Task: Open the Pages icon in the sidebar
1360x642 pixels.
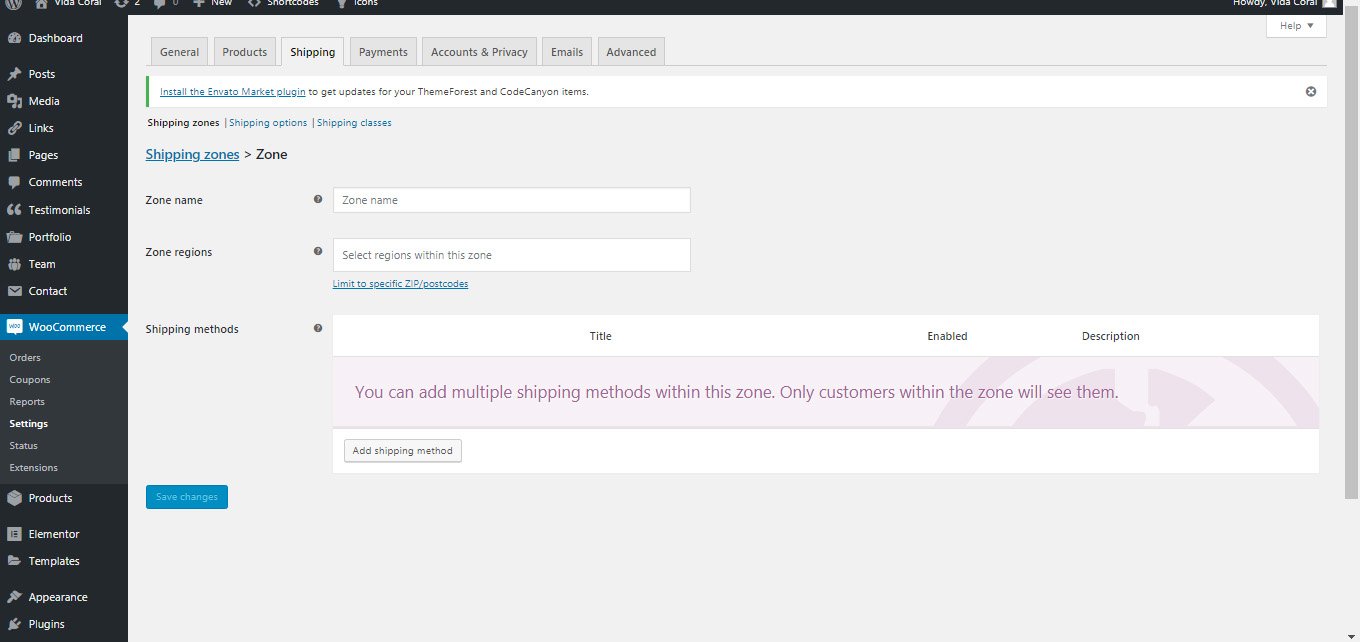Action: point(14,155)
